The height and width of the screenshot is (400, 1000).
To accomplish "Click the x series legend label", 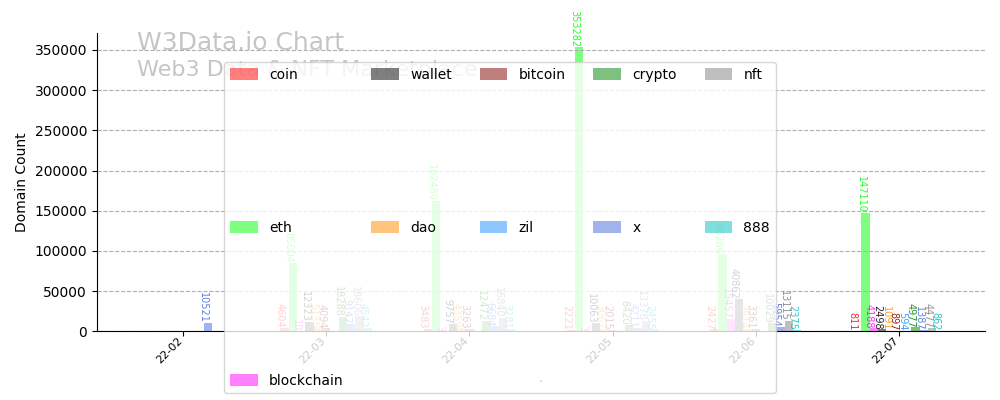I will pos(637,227).
